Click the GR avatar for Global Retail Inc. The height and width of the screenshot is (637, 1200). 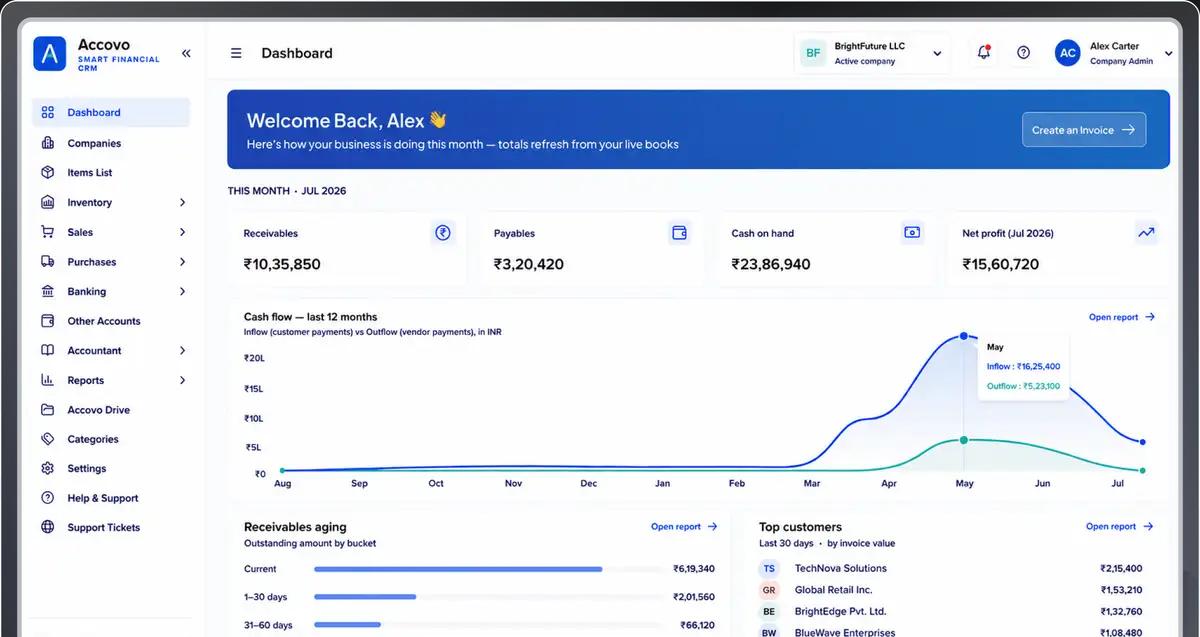[x=769, y=590]
